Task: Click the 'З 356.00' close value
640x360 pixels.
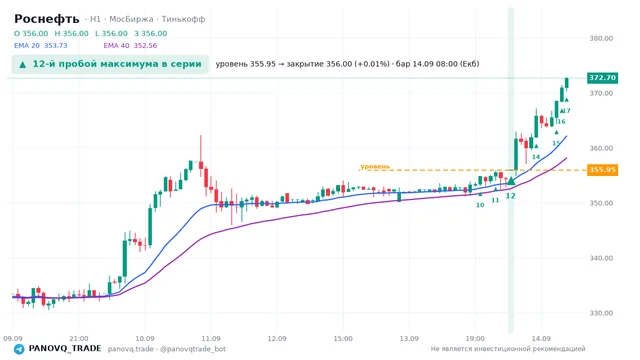Action: (151, 33)
